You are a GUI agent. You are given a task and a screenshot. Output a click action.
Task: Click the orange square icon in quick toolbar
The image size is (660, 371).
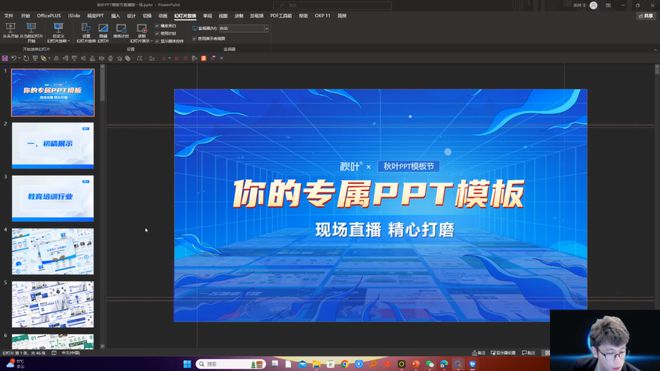[204, 58]
